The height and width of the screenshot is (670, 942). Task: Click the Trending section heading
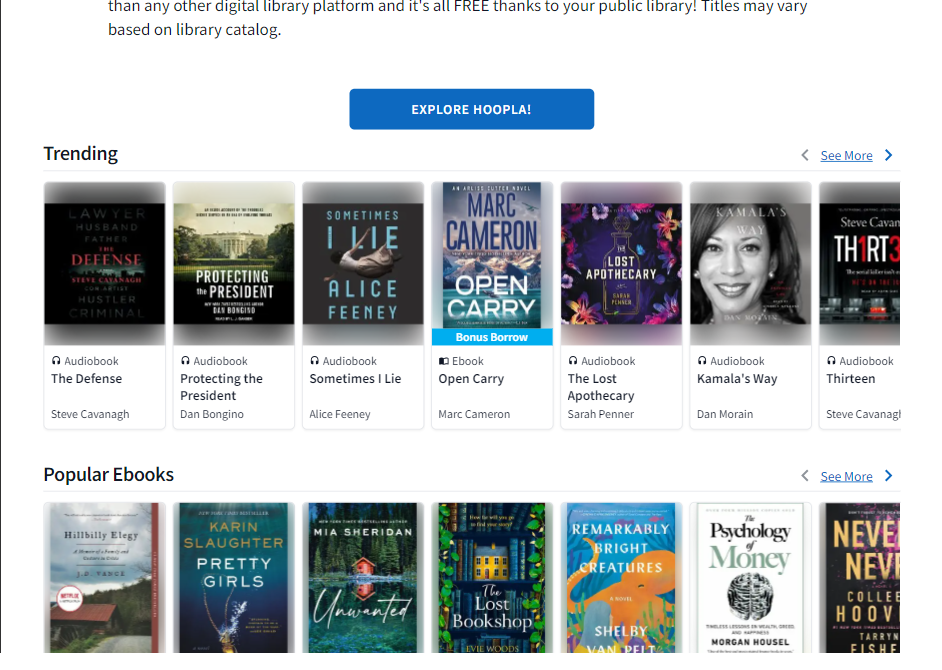[81, 154]
